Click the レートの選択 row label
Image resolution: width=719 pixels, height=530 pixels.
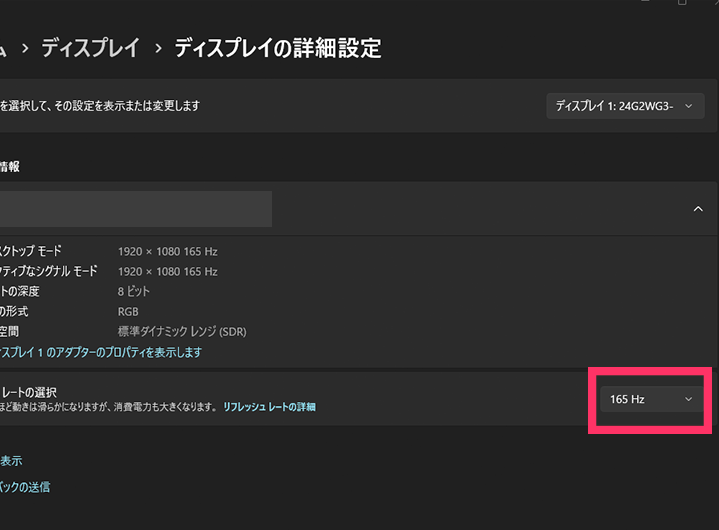(29, 391)
